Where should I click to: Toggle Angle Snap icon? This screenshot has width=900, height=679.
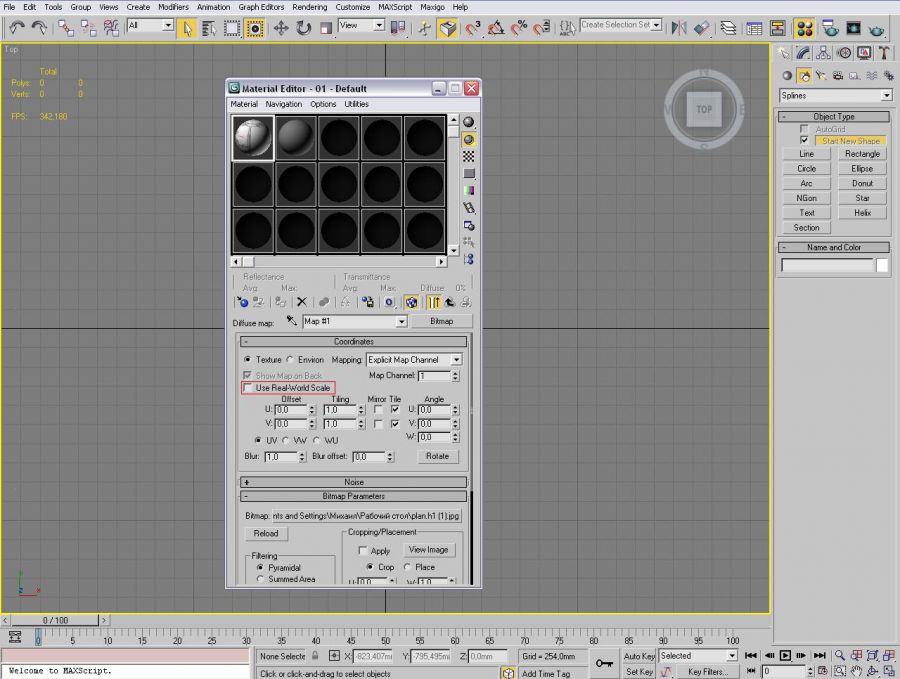click(x=496, y=28)
